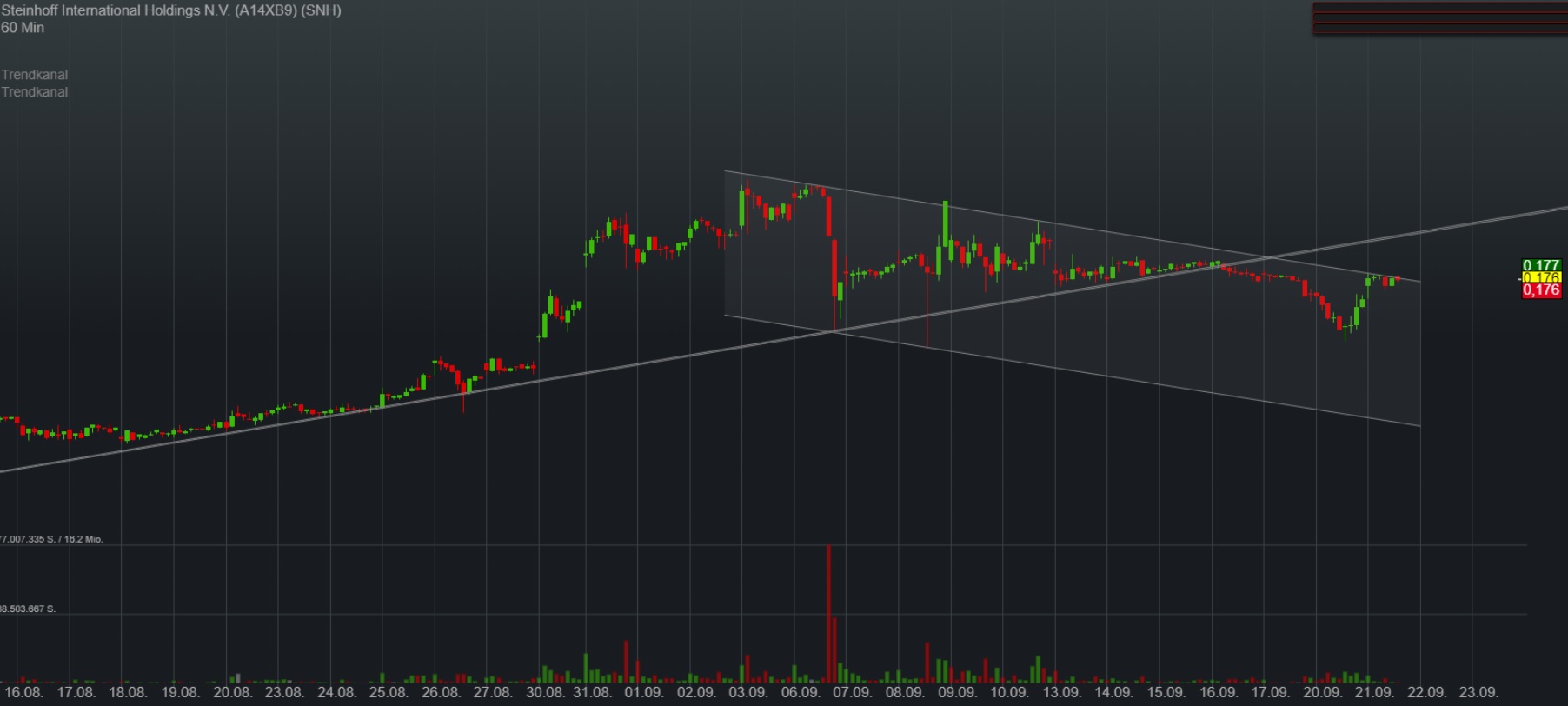Click the Steinhoff International Holdings chart title
This screenshot has width=1568, height=706.
[171, 10]
